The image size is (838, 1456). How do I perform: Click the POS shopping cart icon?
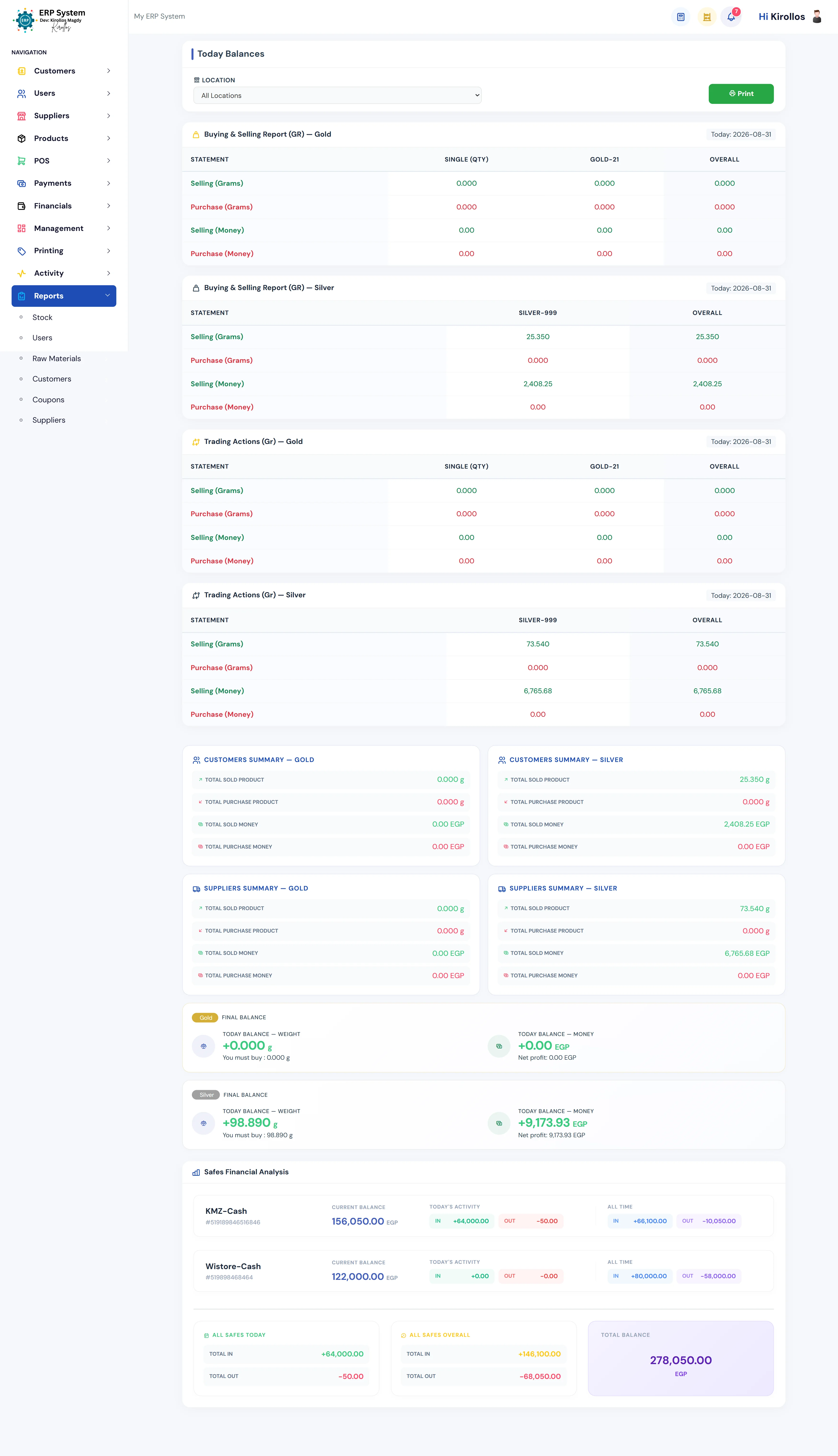[21, 161]
